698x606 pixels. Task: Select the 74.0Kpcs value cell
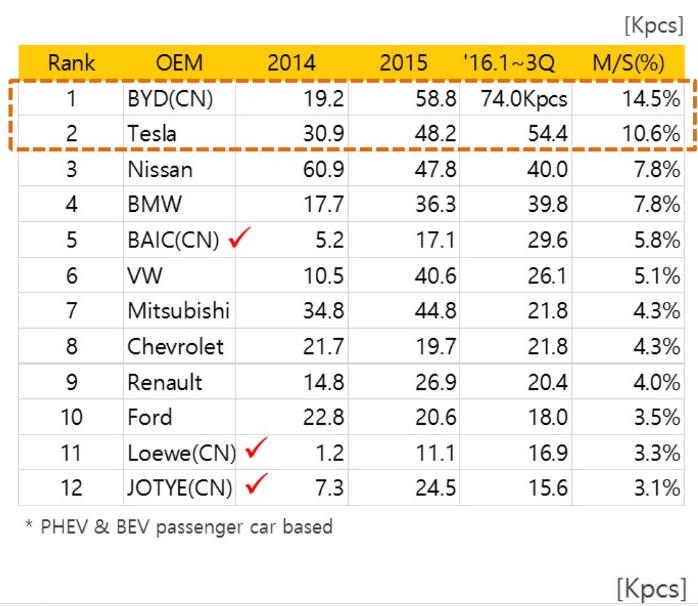524,99
